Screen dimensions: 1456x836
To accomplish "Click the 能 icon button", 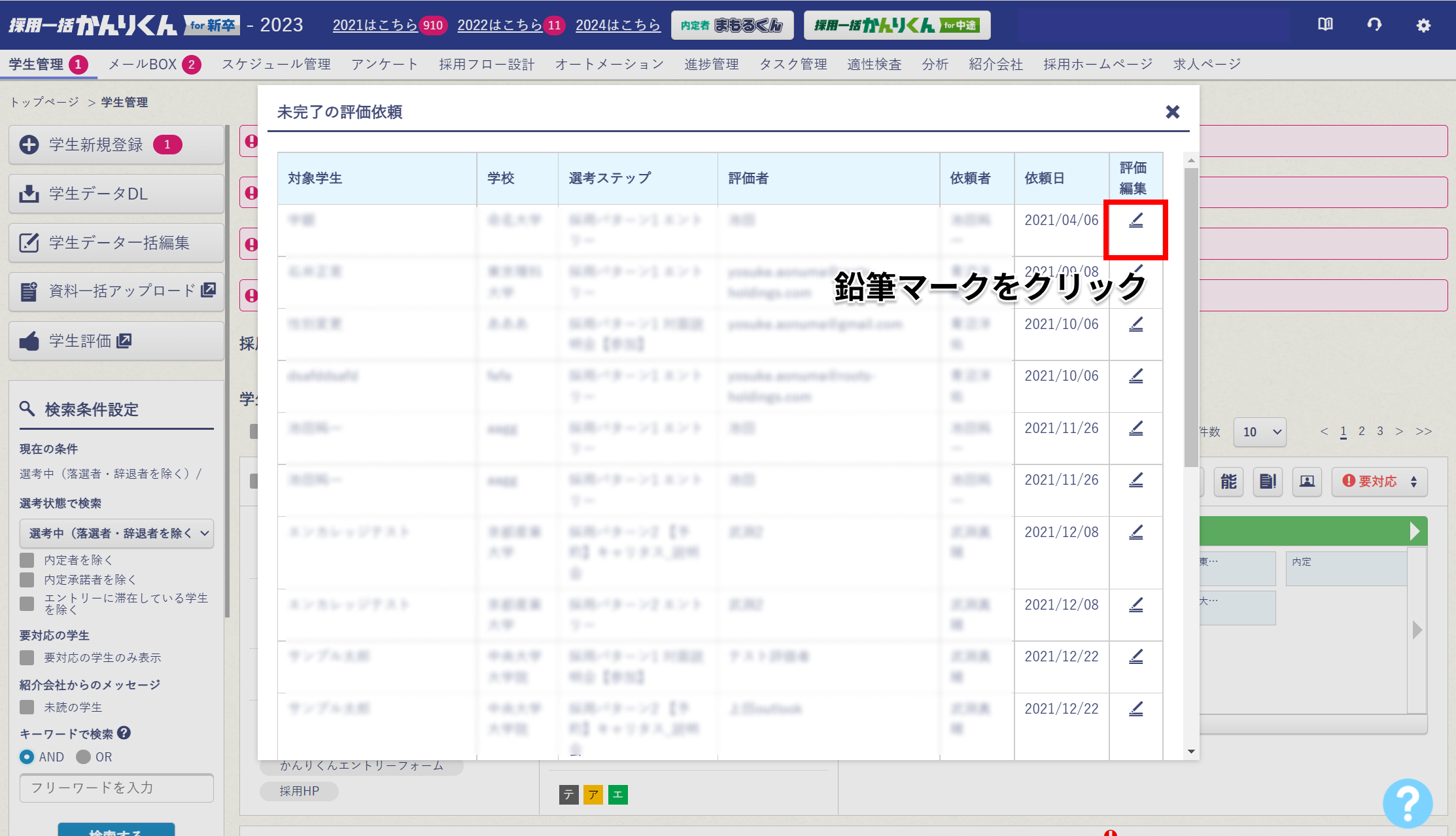I will (x=1228, y=481).
